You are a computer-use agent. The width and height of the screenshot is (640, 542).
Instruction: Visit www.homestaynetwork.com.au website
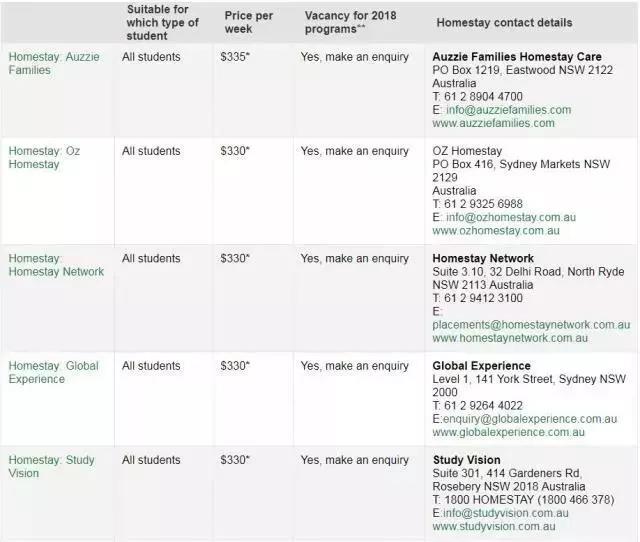click(x=510, y=338)
